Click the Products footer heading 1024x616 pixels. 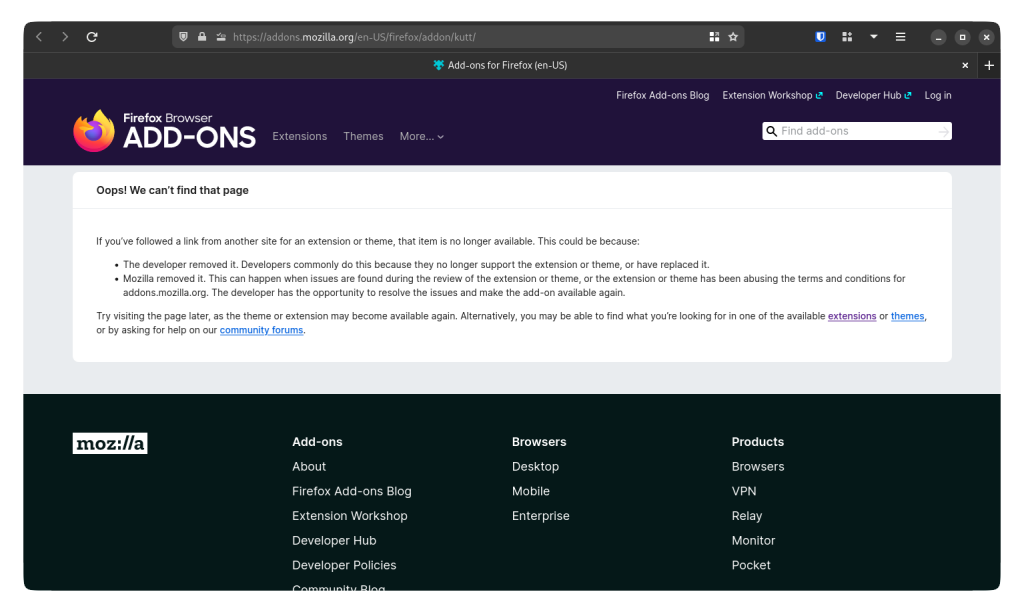pyautogui.click(x=758, y=442)
